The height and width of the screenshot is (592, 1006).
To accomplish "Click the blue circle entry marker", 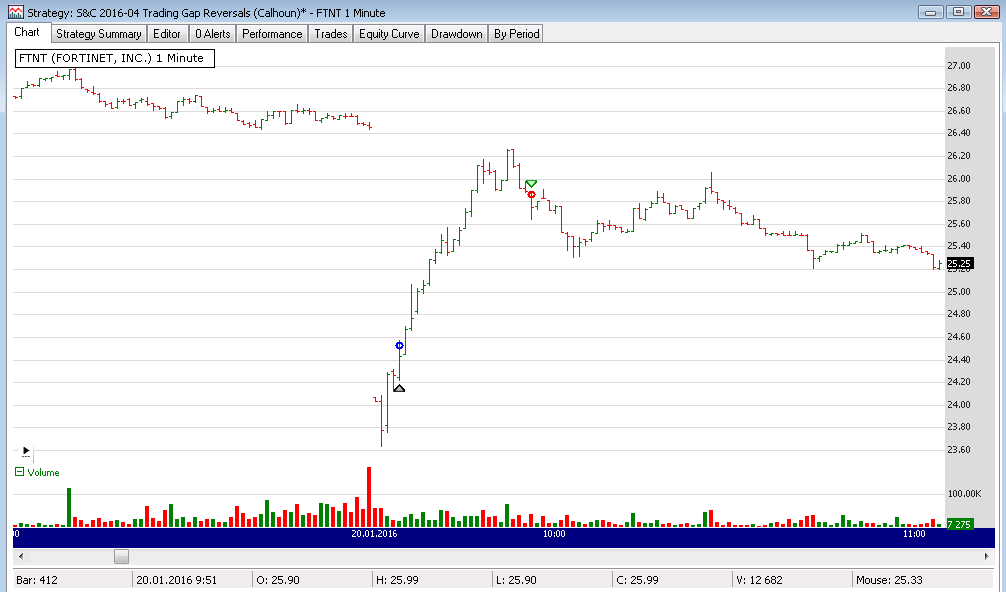I will click(x=400, y=346).
